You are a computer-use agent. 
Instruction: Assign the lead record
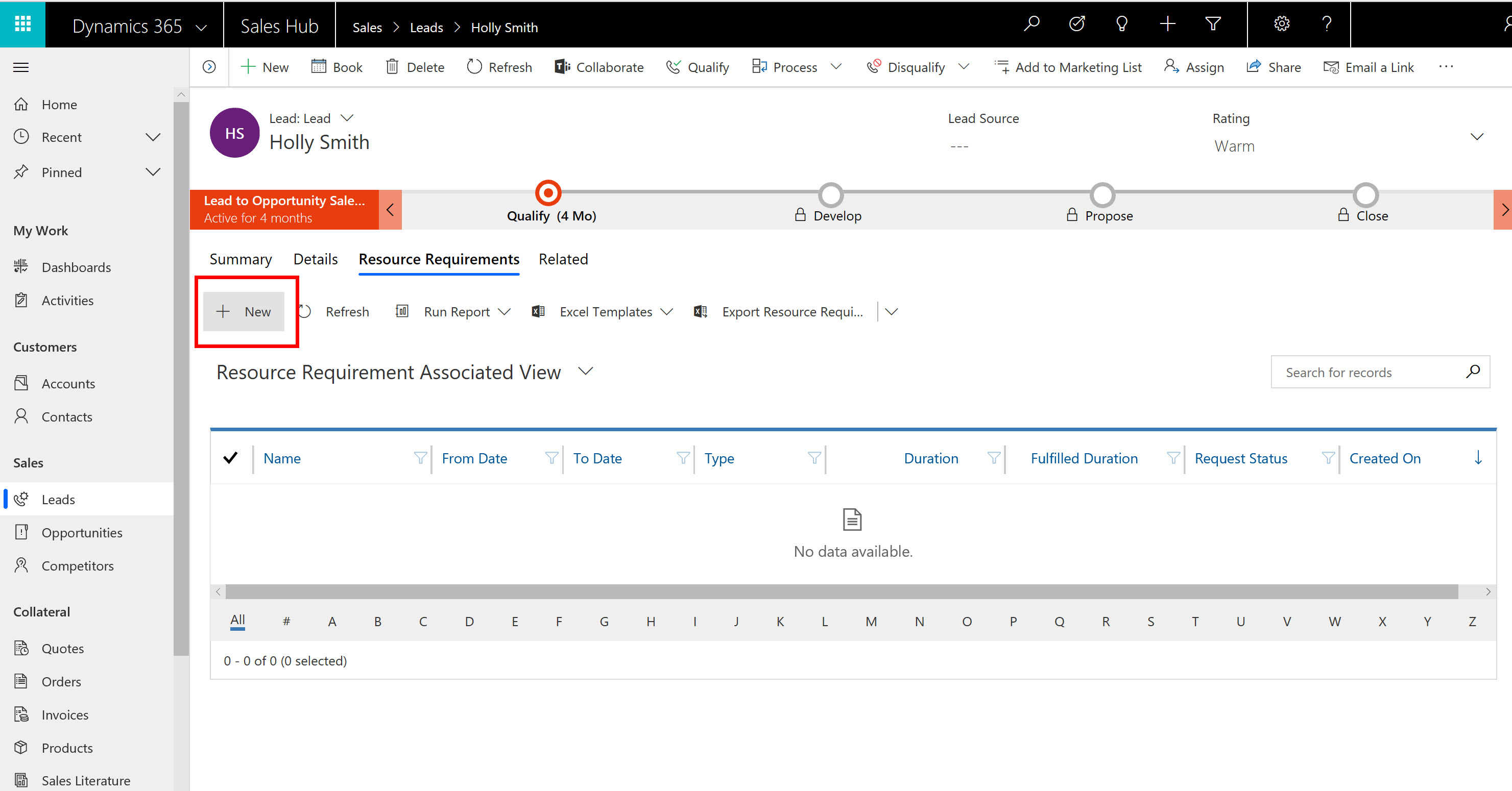[x=1194, y=67]
